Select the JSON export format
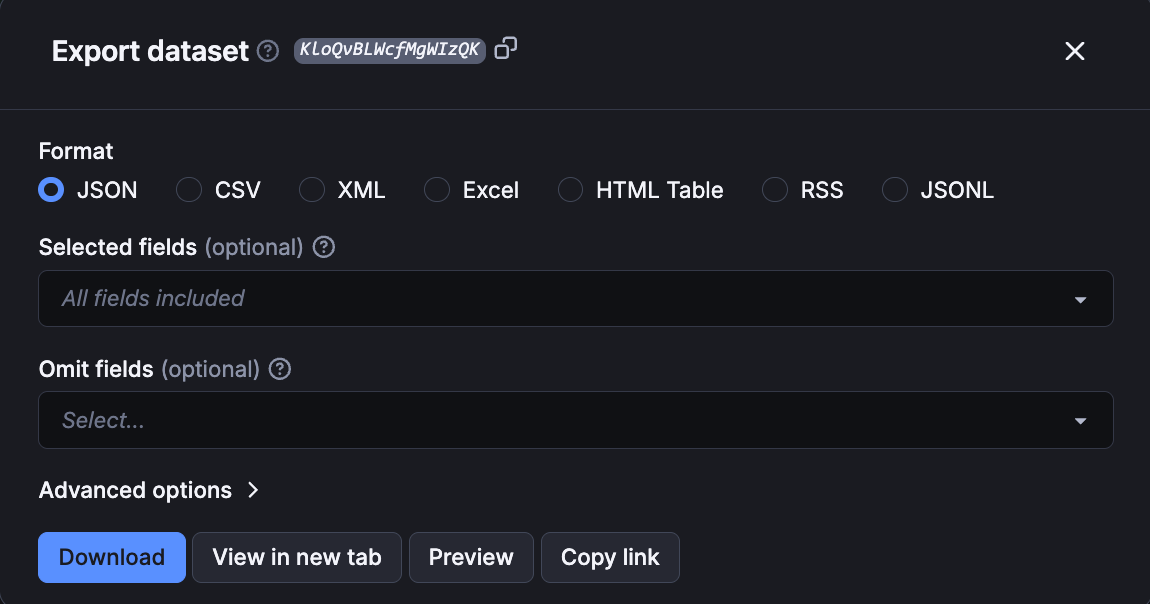The height and width of the screenshot is (604, 1150). [x=51, y=190]
